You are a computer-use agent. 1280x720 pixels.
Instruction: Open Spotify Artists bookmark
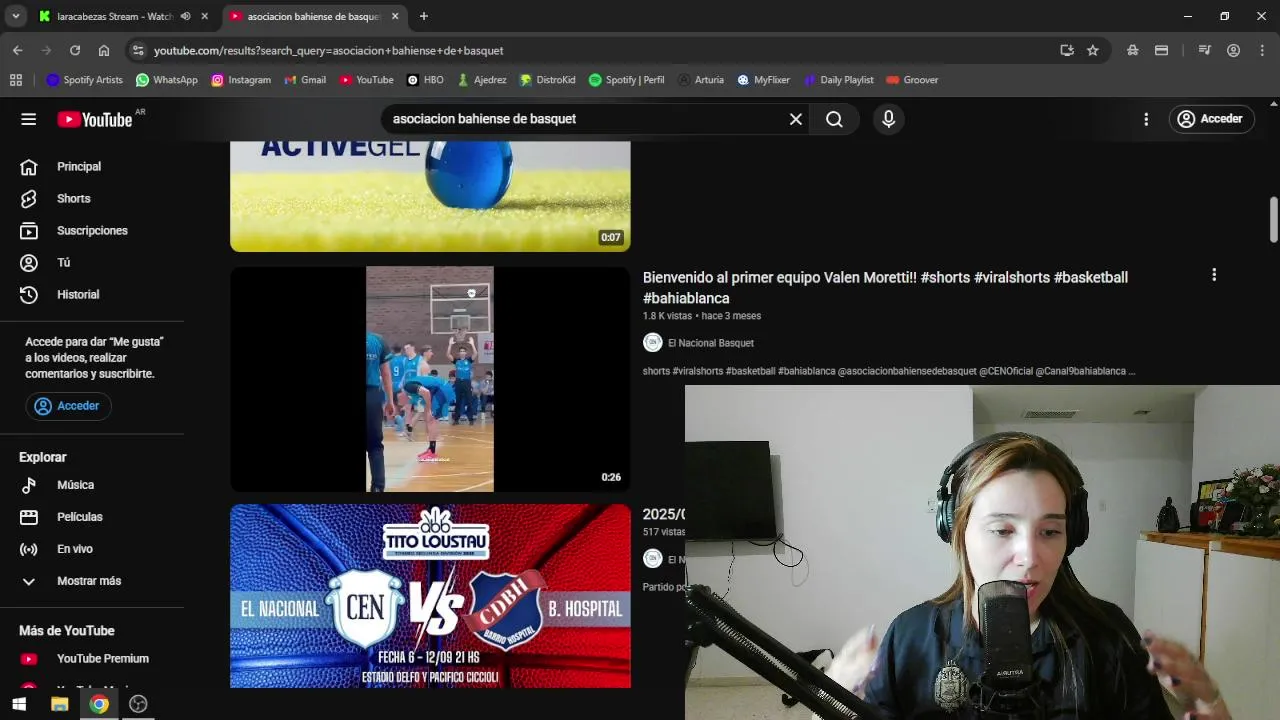[85, 80]
